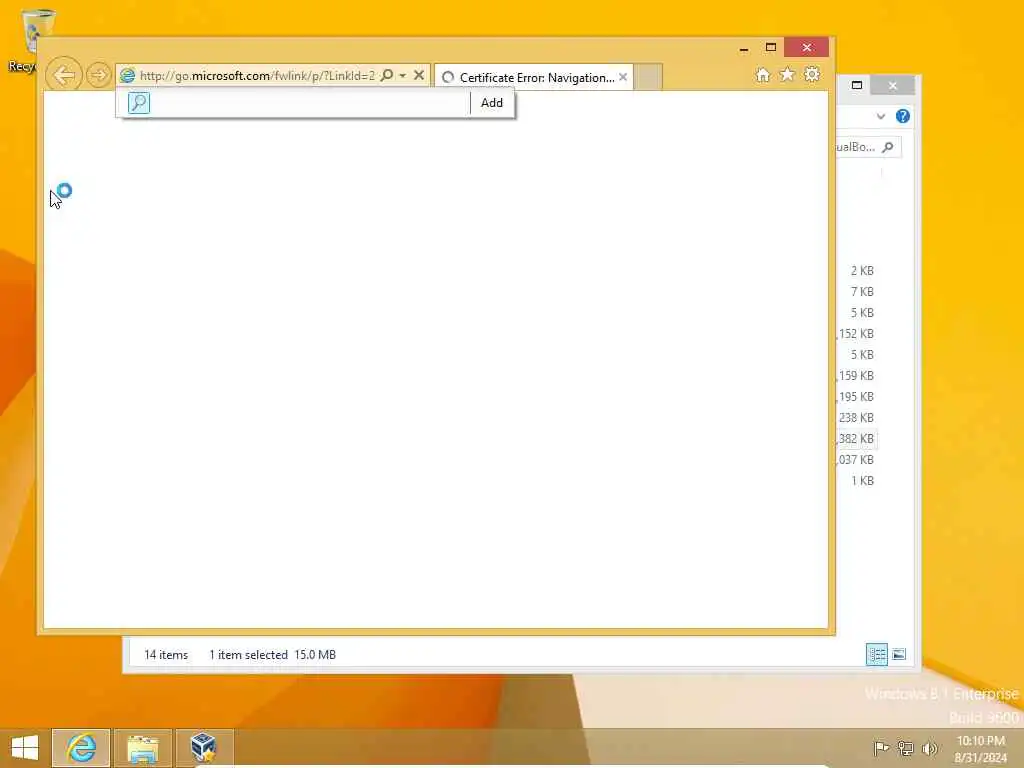
Task: Close the Certificate Error tab
Action: (x=623, y=77)
